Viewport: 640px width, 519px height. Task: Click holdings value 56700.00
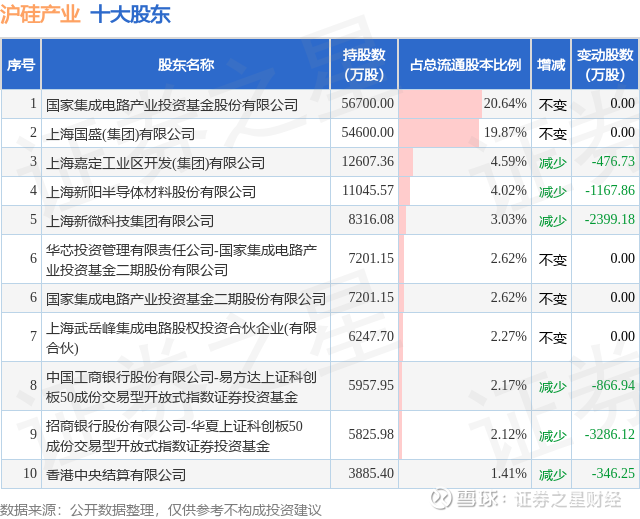point(367,103)
